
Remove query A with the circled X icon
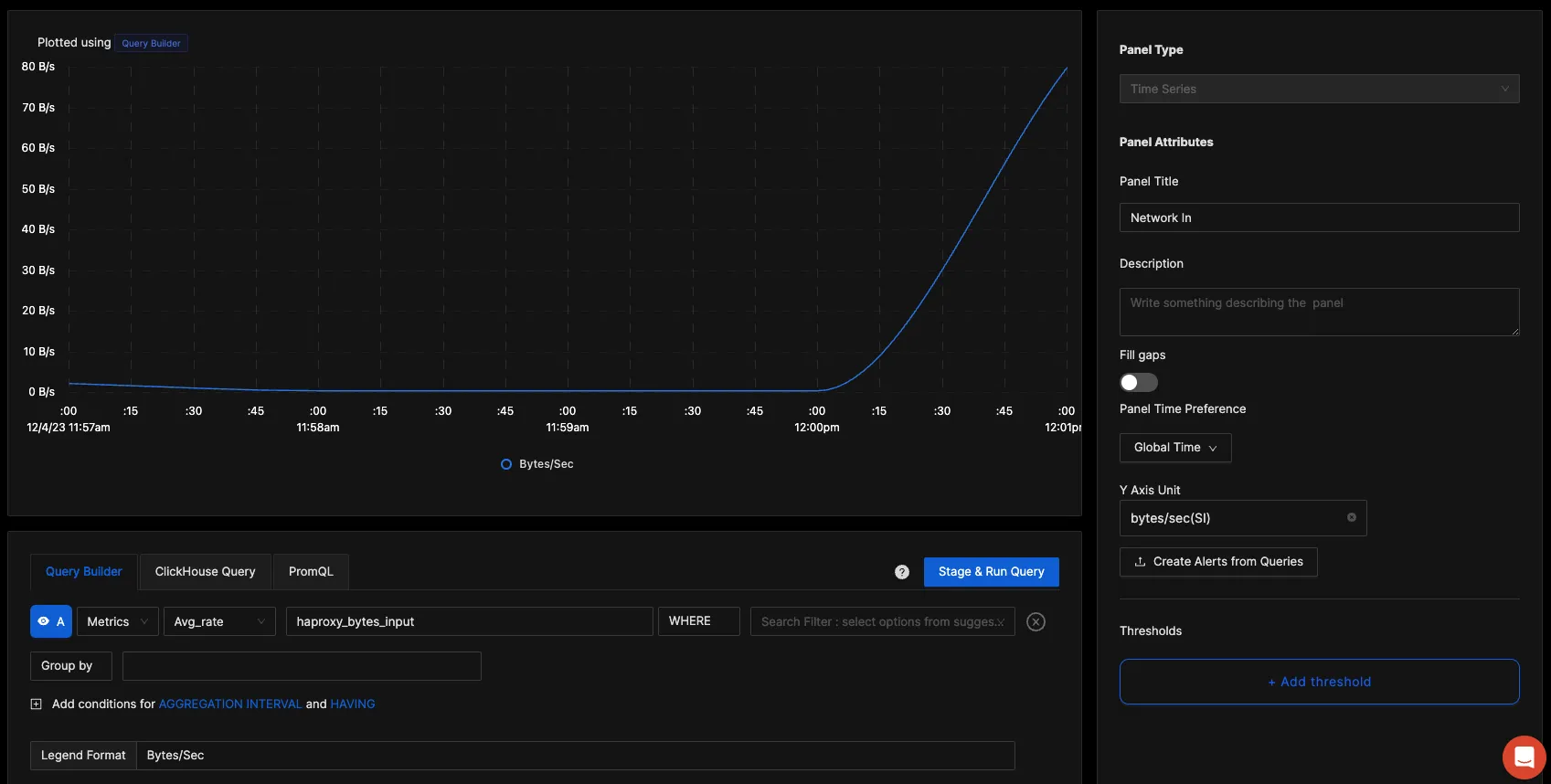[x=1036, y=621]
